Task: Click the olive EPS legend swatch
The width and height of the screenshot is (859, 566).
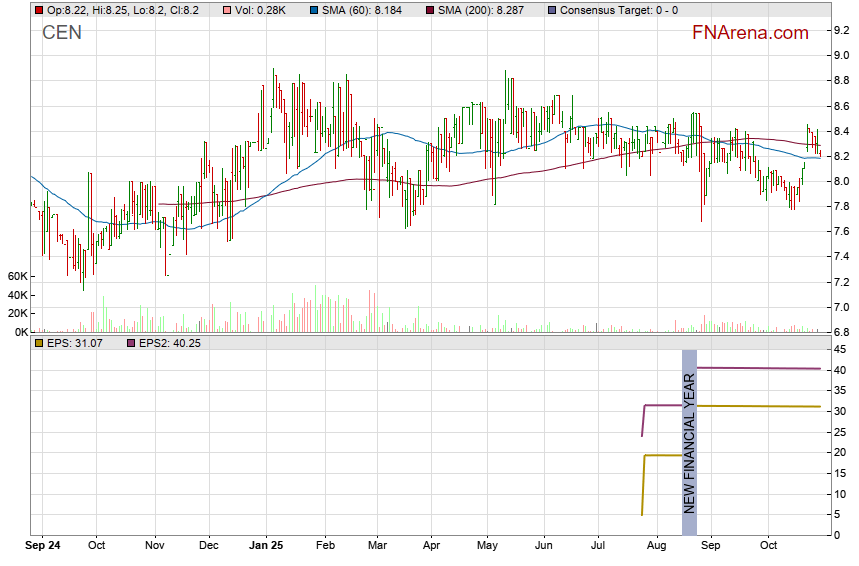Action: (x=39, y=343)
